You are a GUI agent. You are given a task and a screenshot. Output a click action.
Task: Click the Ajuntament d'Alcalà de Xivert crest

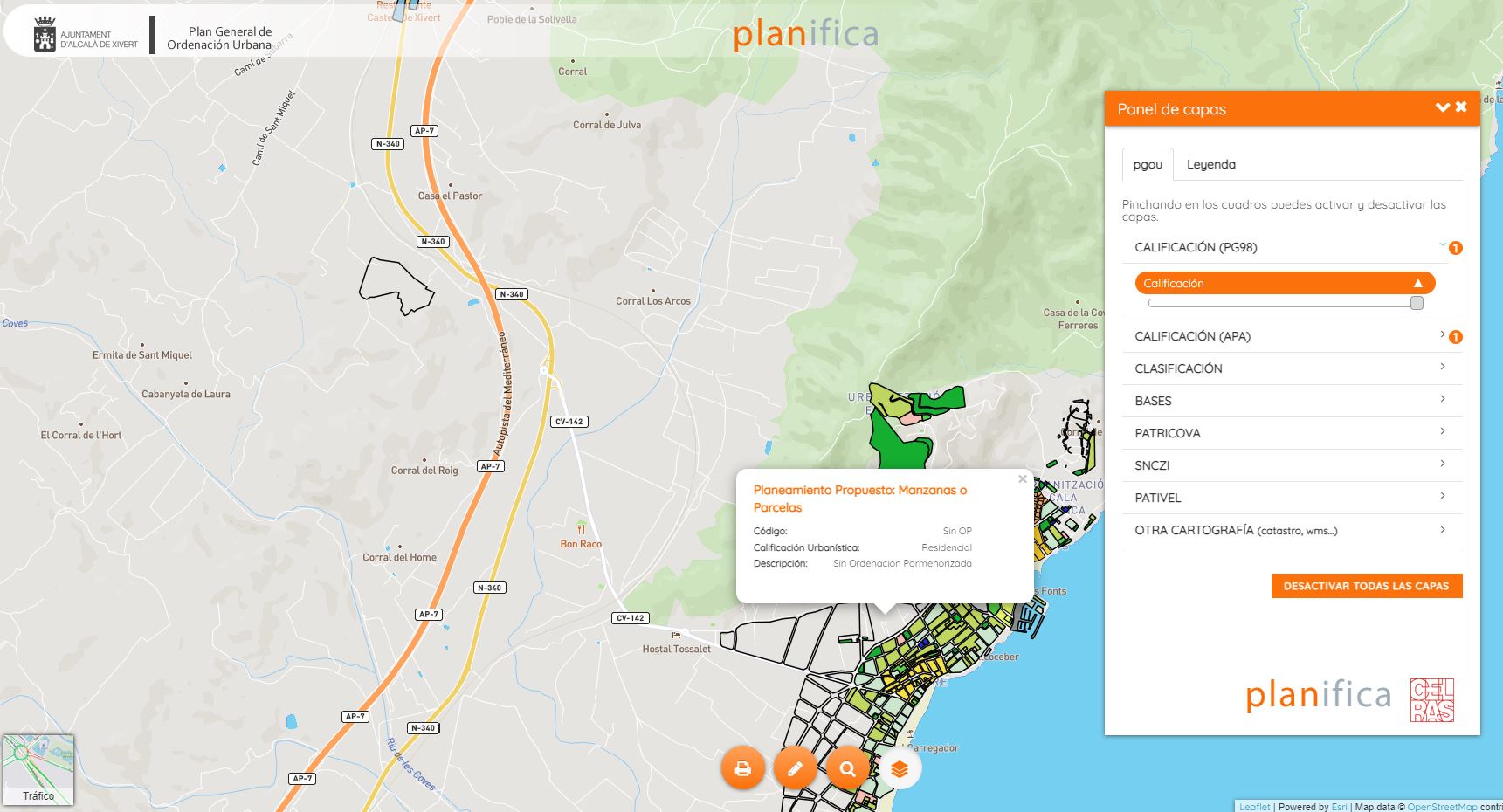(45, 34)
